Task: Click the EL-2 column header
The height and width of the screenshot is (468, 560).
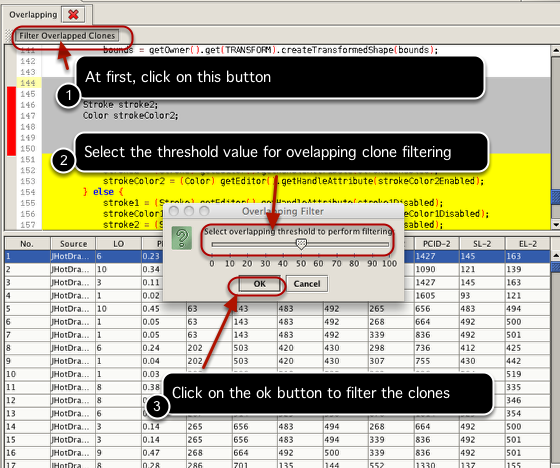Action: 528,244
